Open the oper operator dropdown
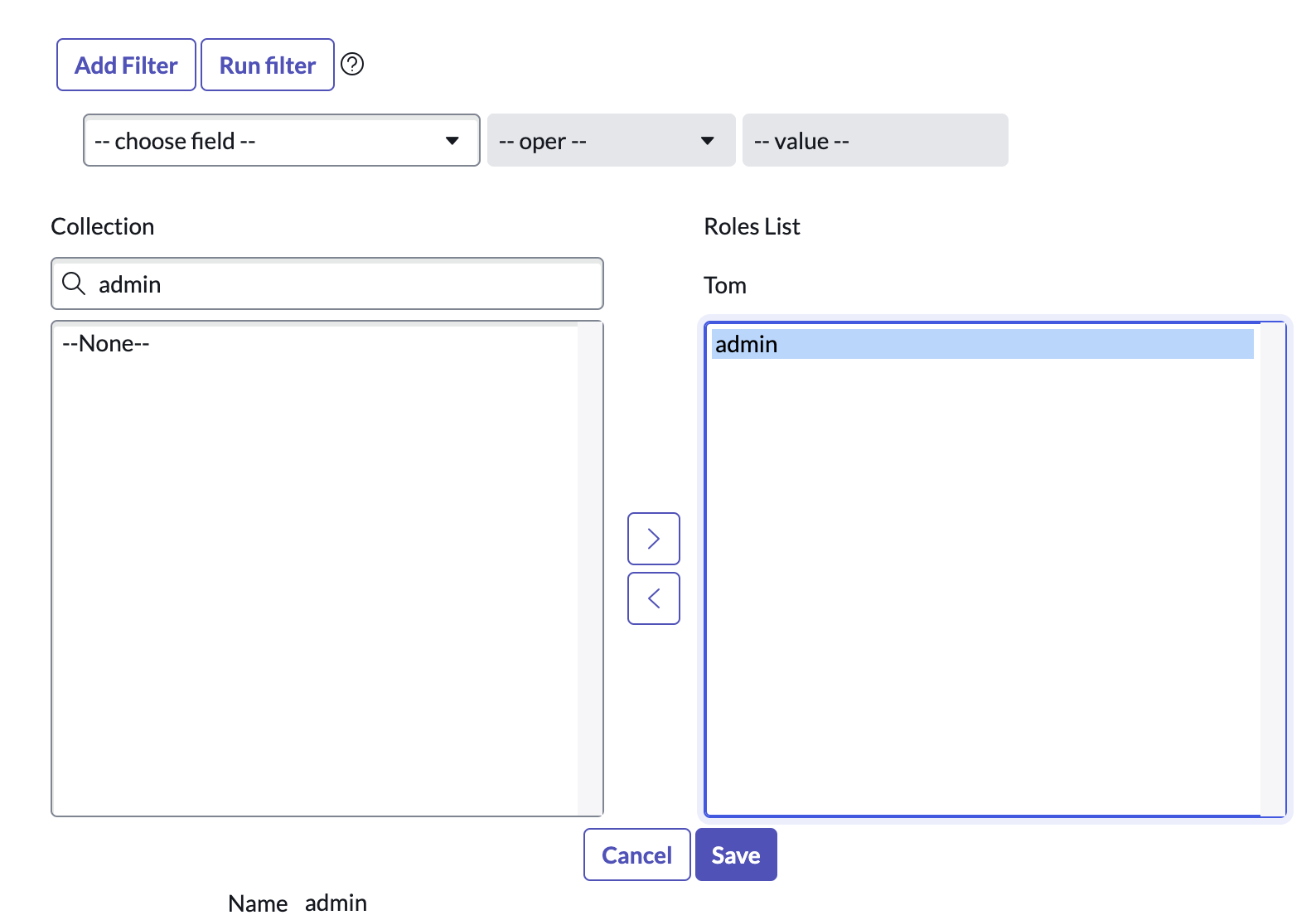 click(611, 140)
